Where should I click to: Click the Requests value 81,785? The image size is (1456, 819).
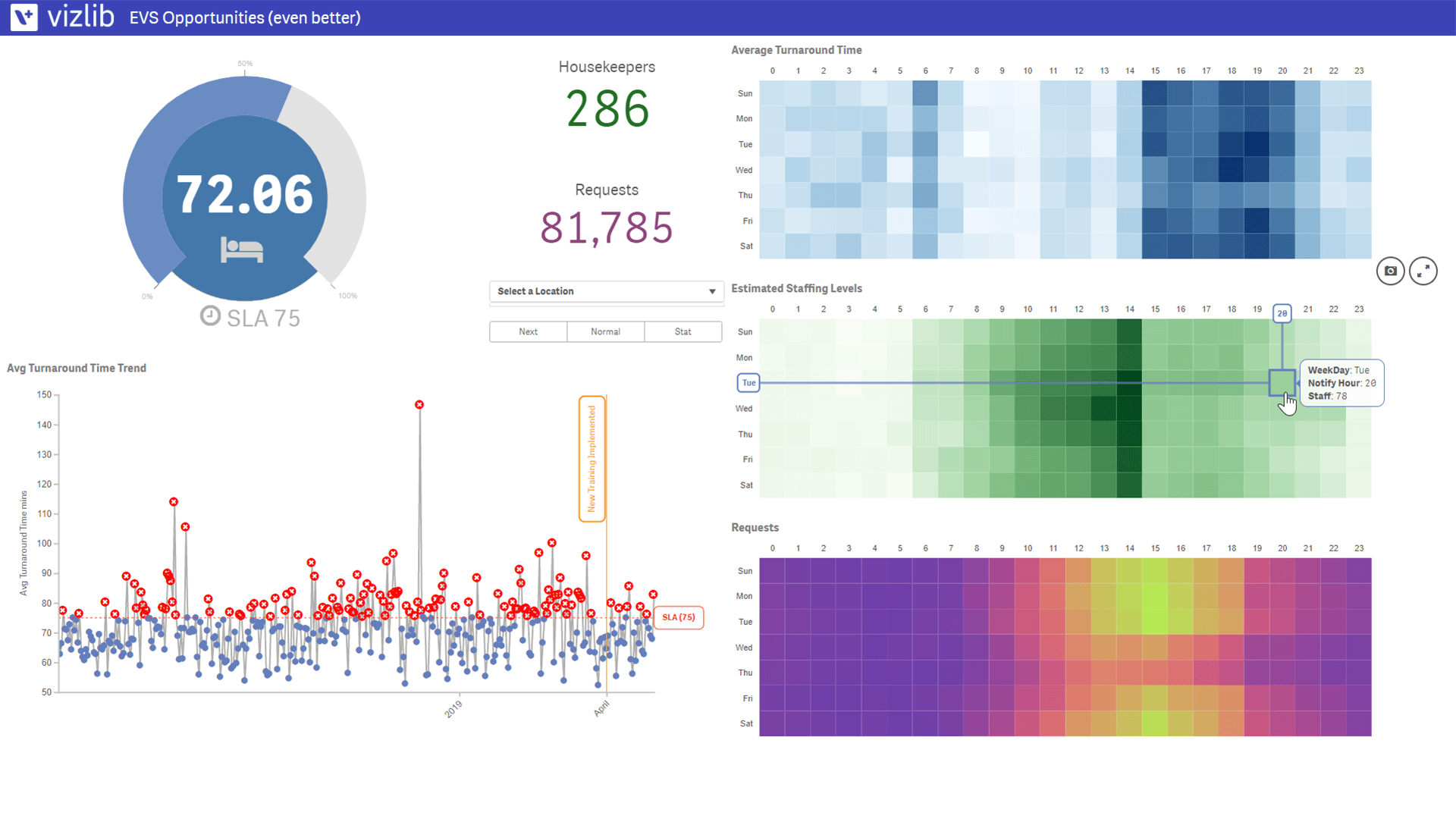coord(607,227)
